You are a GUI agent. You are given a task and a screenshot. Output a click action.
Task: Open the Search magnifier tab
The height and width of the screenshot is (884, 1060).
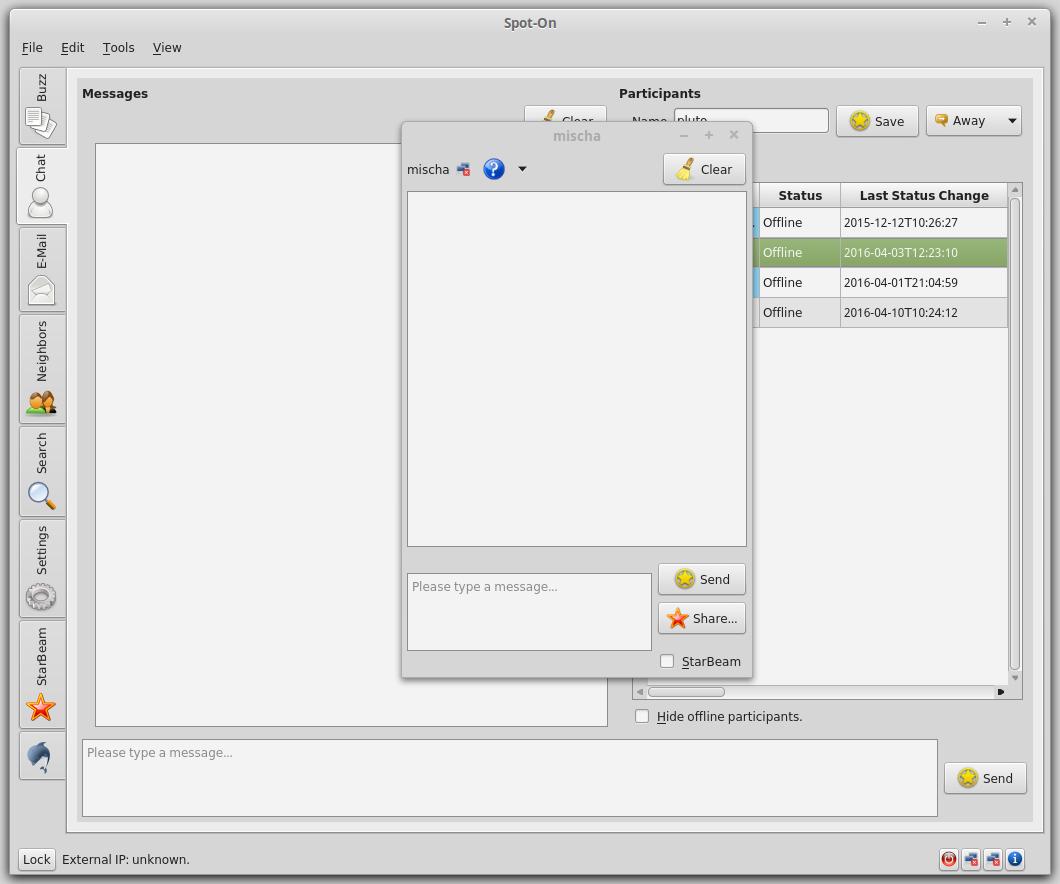41,471
